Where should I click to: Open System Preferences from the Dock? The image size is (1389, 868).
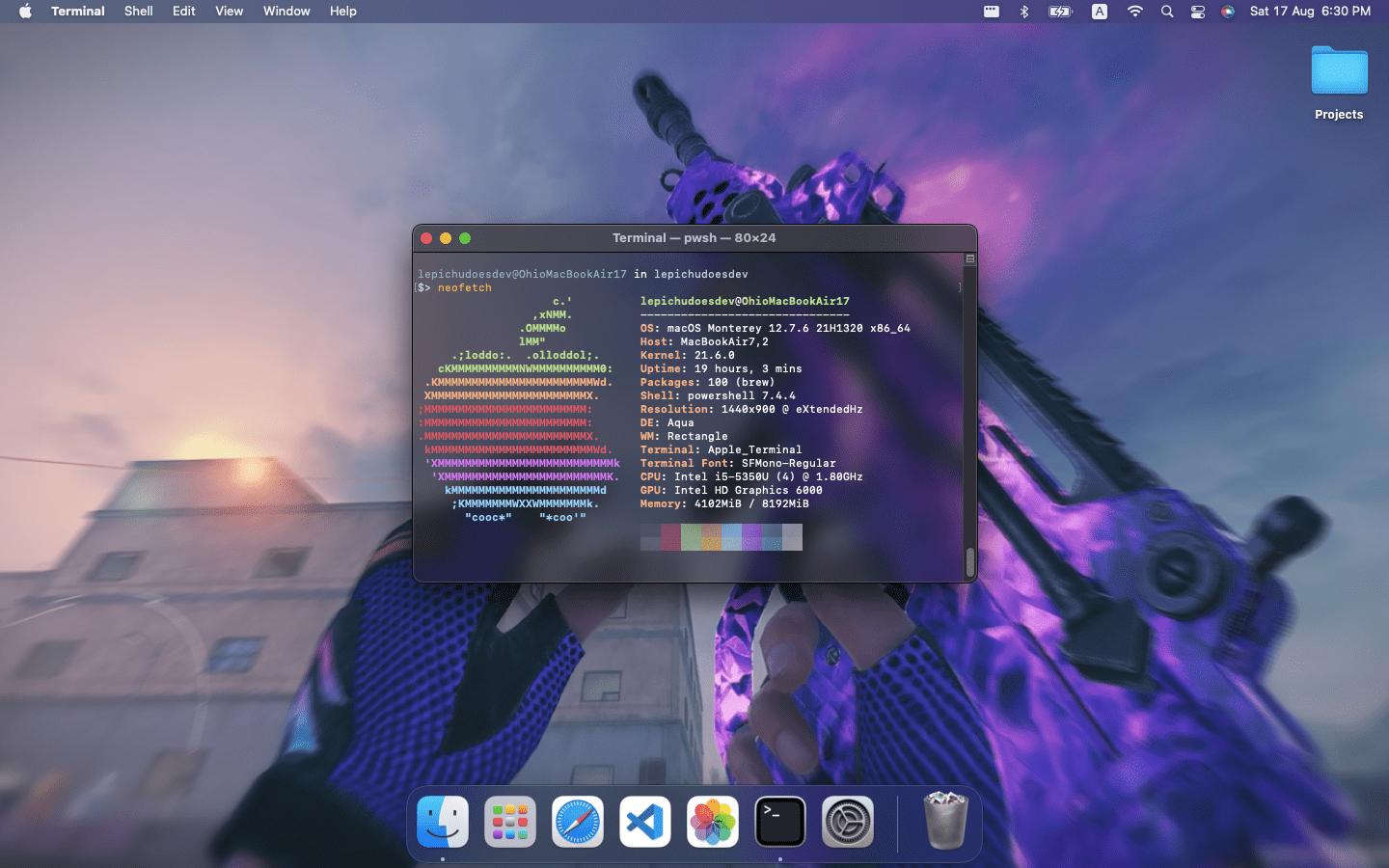click(847, 822)
